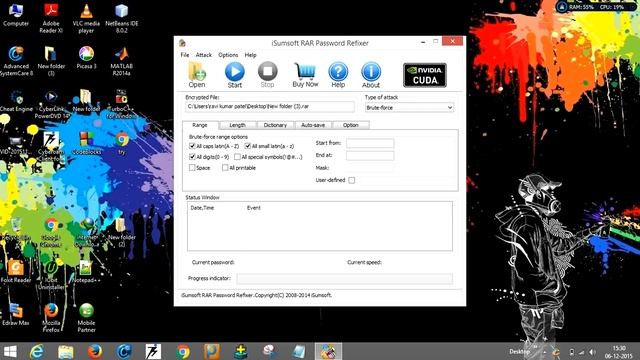Image resolution: width=640 pixels, height=360 pixels.
Task: Open Chrome from the taskbar
Action: pos(183,351)
